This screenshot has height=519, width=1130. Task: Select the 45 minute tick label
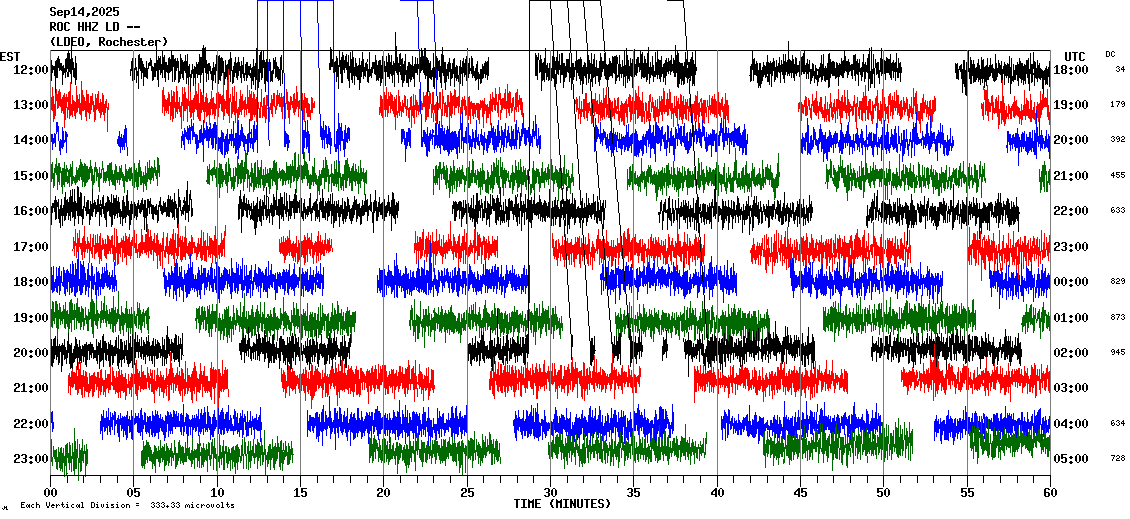800,493
